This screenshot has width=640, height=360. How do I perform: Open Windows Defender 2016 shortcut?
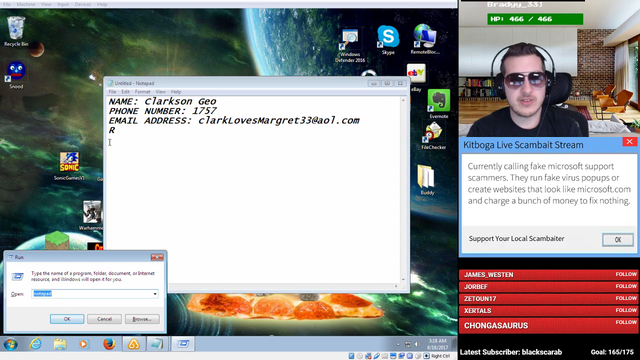tap(350, 45)
